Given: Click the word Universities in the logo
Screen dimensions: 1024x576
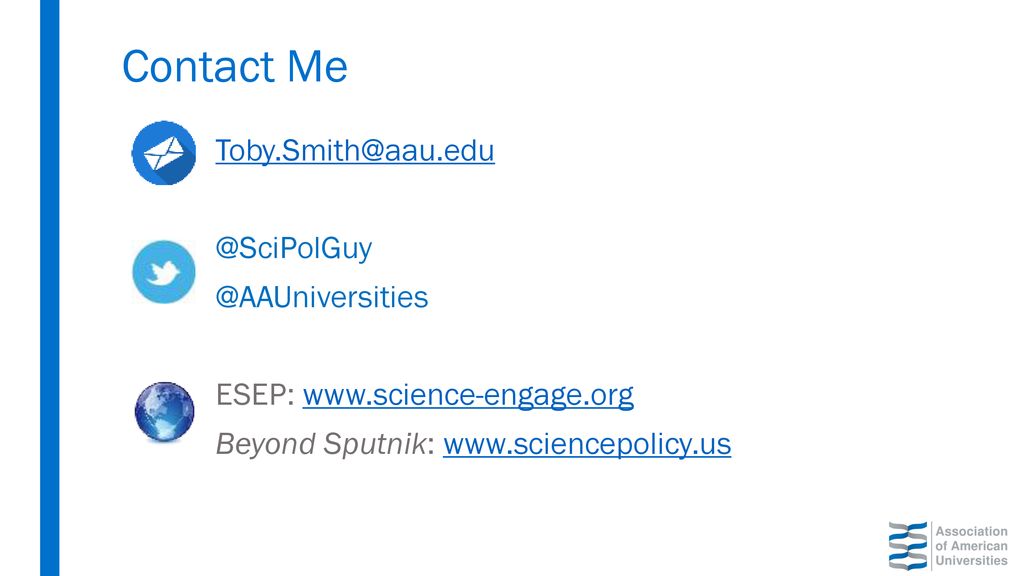Looking at the screenshot, I should click(x=972, y=560).
